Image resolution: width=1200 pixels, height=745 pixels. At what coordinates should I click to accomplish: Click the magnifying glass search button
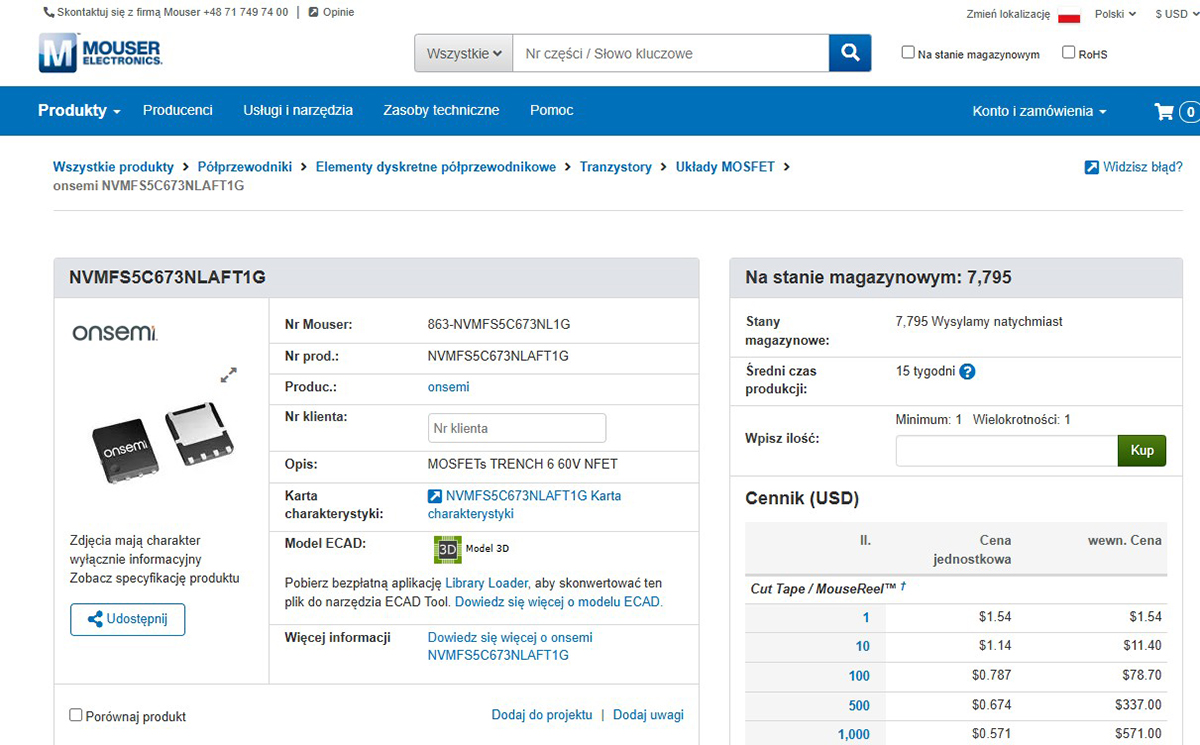click(x=850, y=53)
